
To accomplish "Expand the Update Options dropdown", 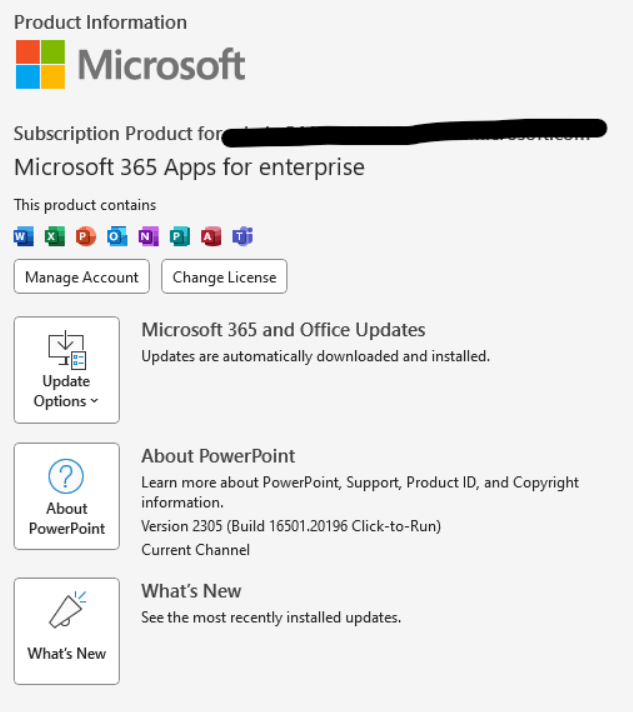I will tap(67, 370).
